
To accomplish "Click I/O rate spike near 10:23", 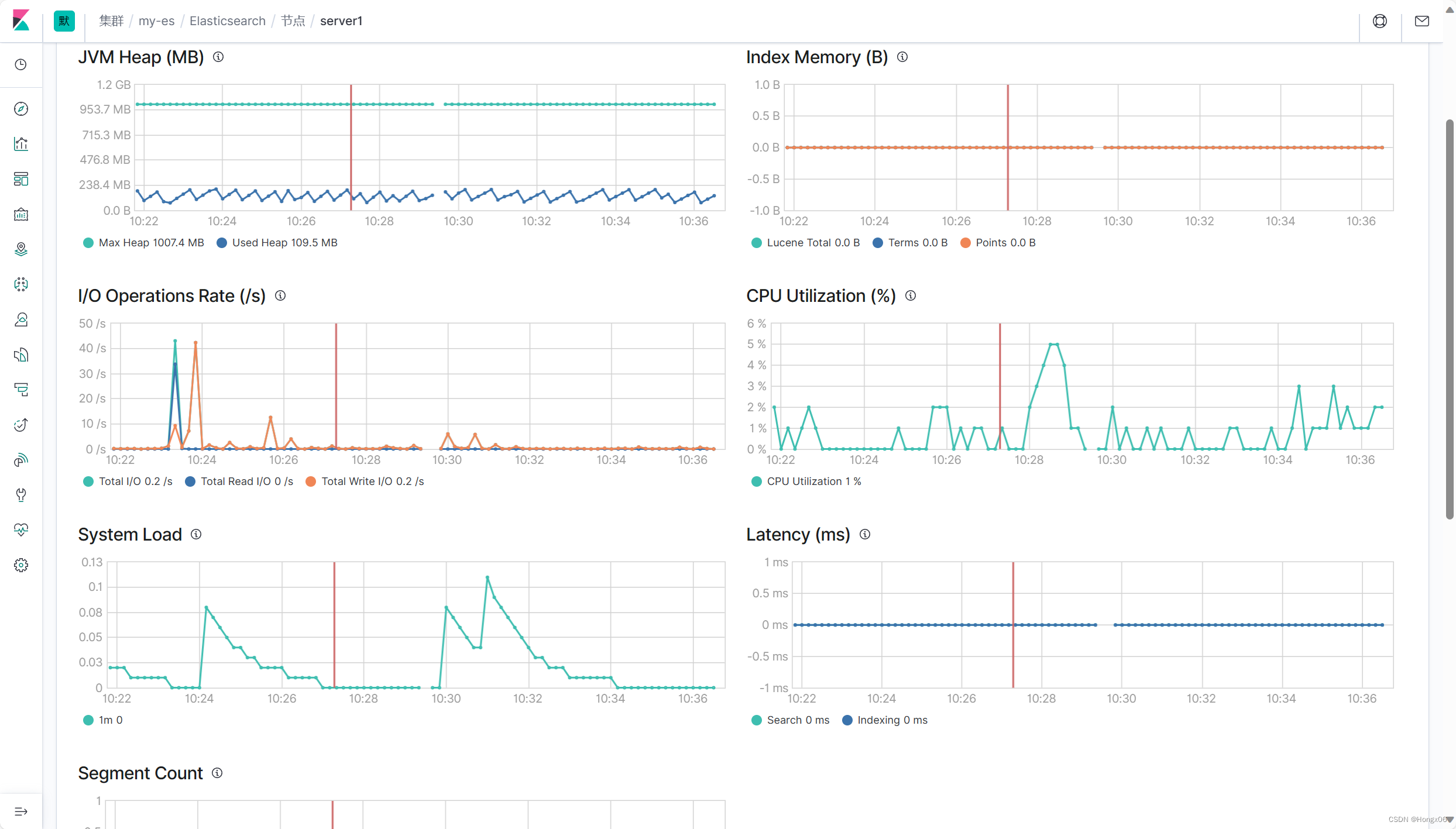I will tap(175, 340).
